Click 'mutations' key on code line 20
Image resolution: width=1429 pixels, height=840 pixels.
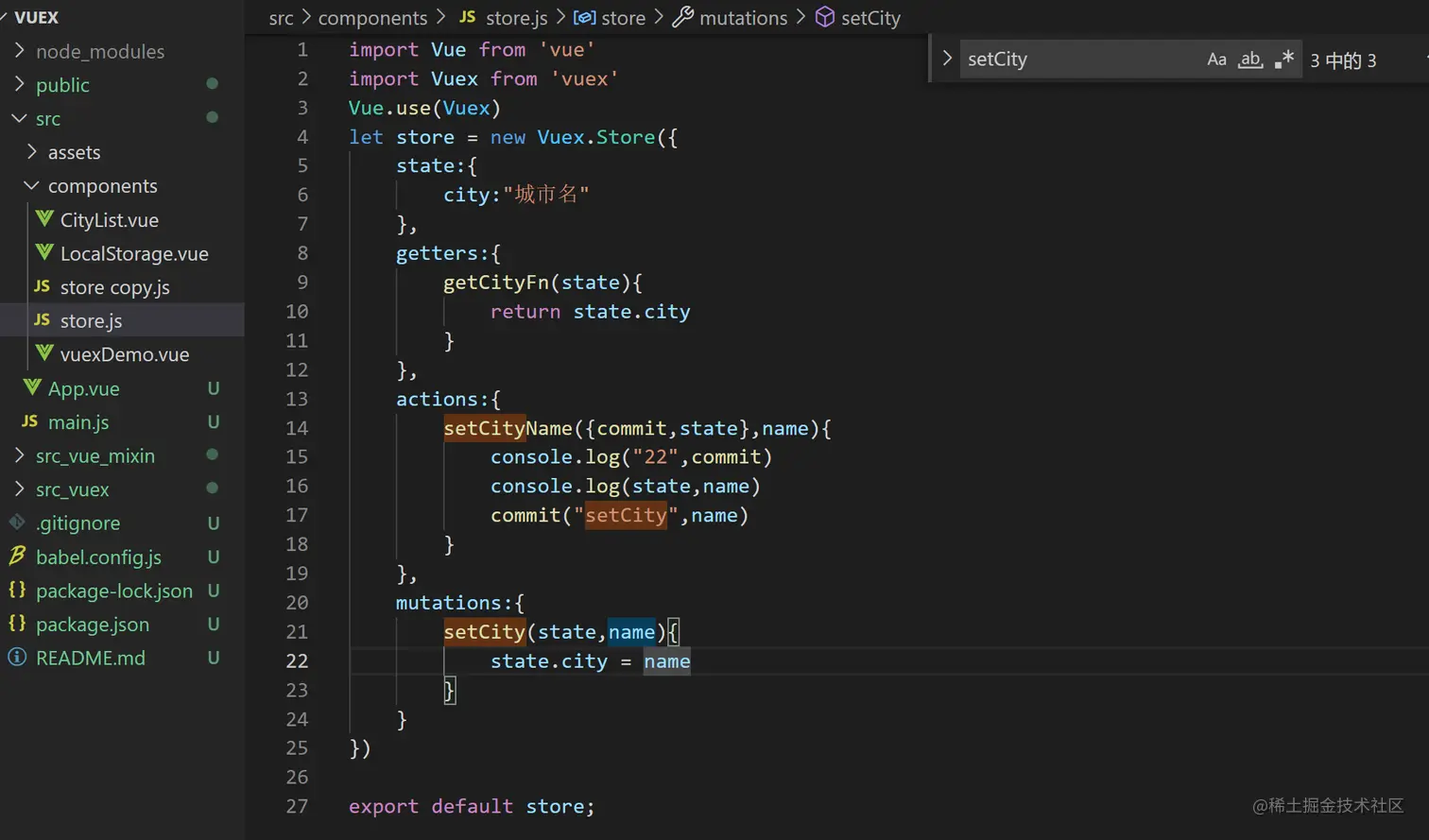(449, 603)
